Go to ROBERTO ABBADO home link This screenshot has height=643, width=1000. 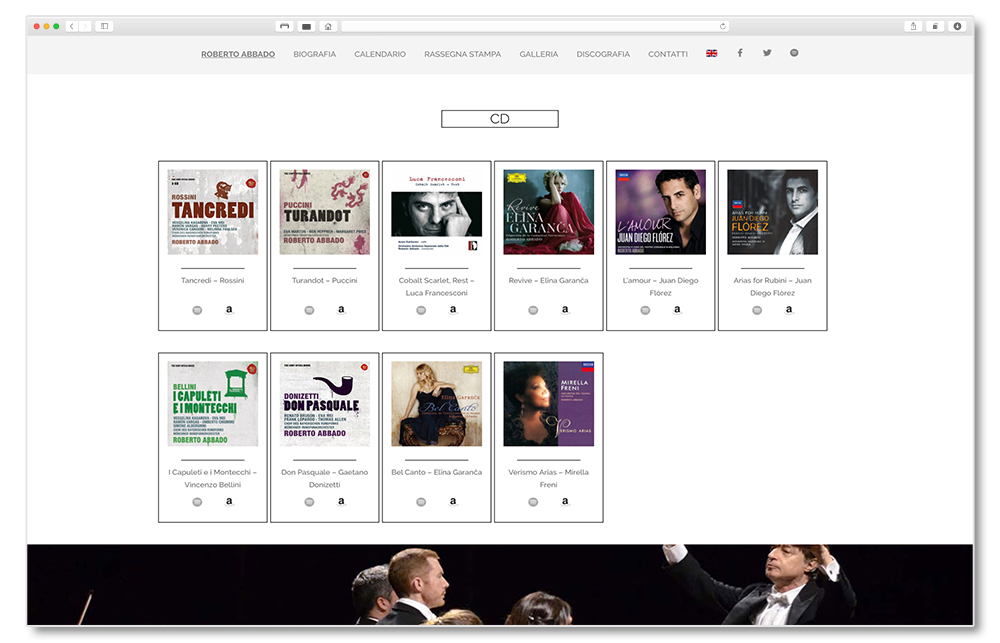pyautogui.click(x=238, y=54)
